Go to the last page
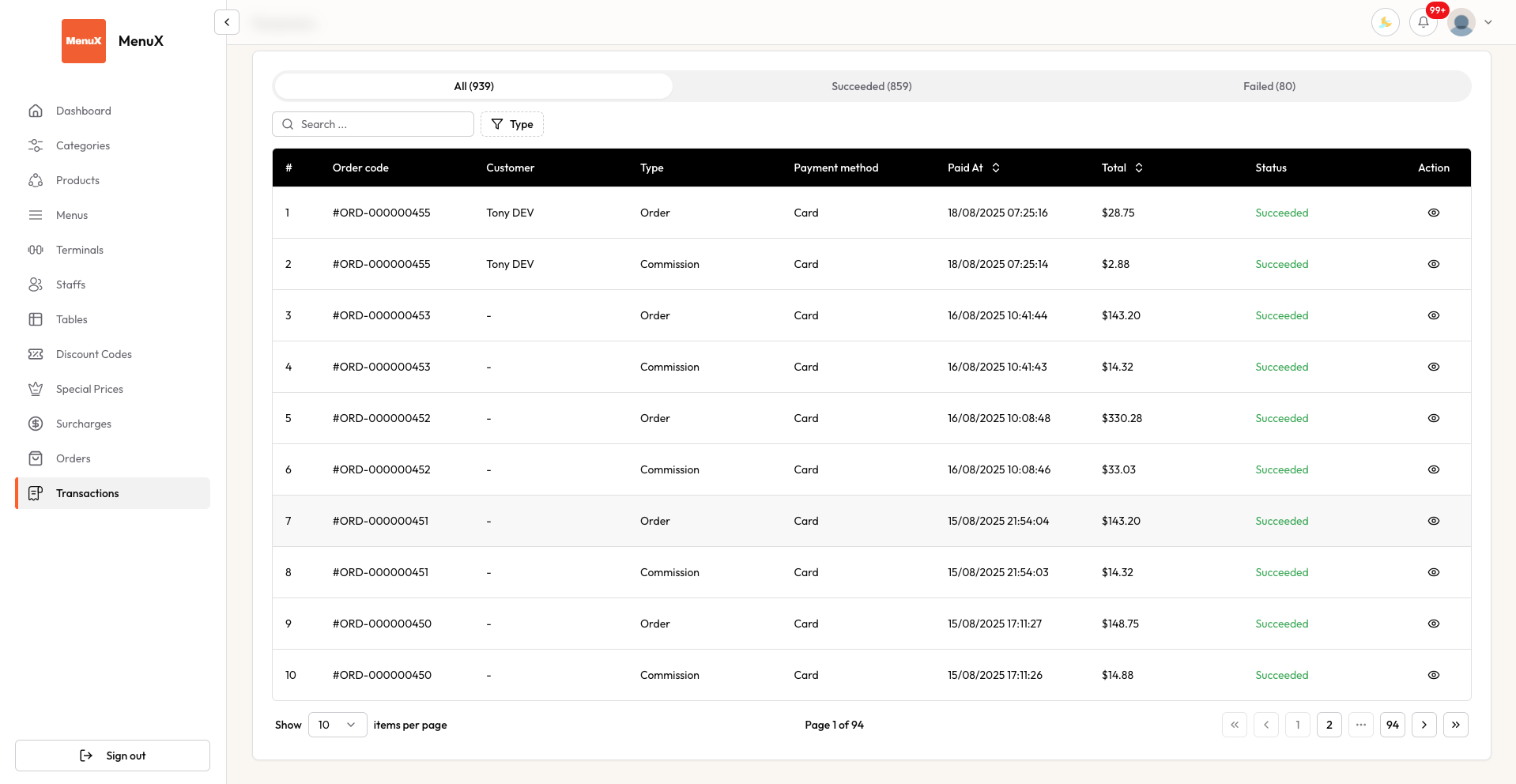1516x784 pixels. tap(1455, 725)
